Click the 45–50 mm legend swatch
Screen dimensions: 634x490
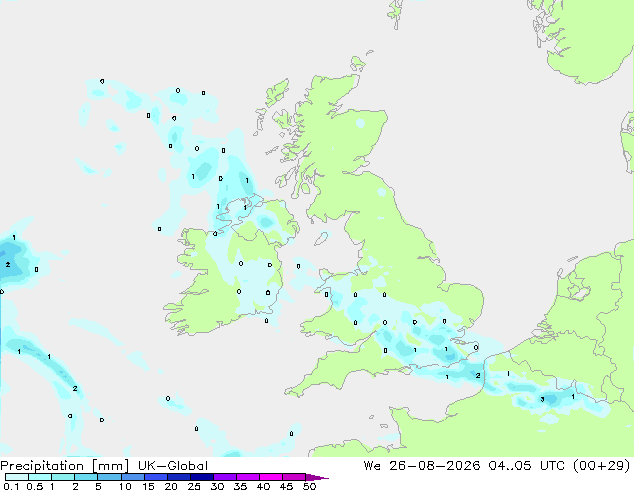294,477
